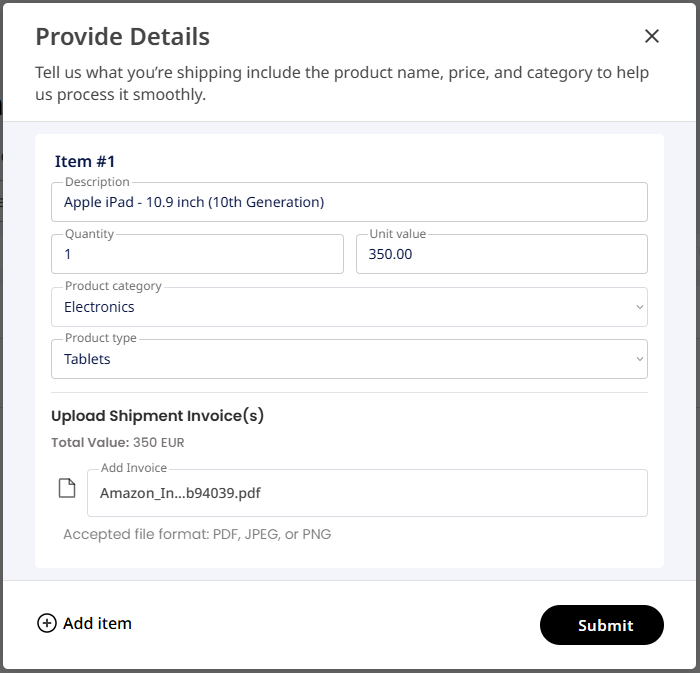Image resolution: width=700 pixels, height=673 pixels.
Task: Click the Provide Details dialog title
Action: [122, 37]
